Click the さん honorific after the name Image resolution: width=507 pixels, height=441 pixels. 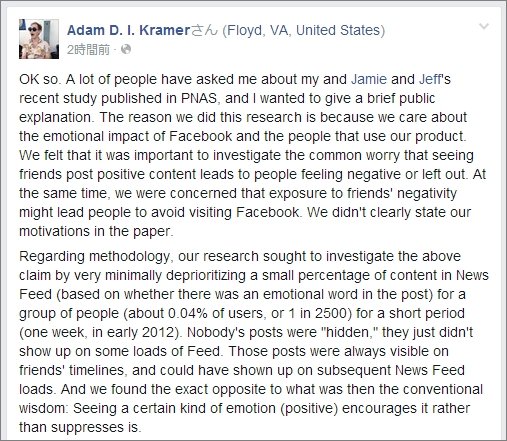click(x=204, y=30)
